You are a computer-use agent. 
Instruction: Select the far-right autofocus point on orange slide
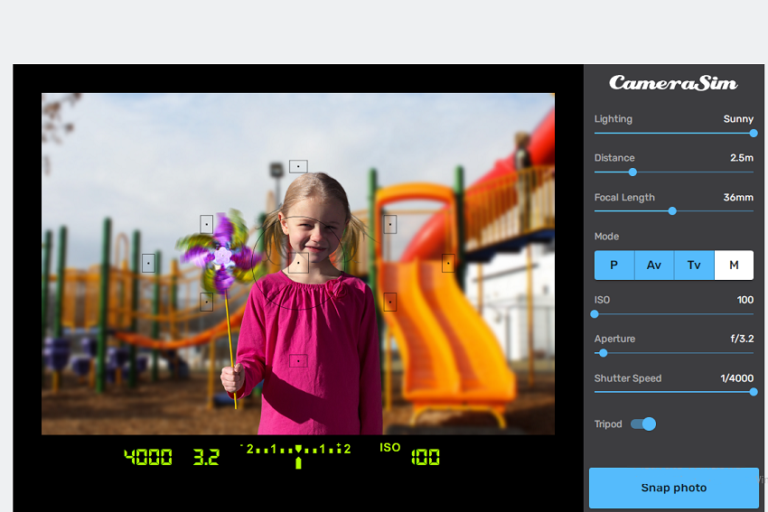[x=449, y=263]
